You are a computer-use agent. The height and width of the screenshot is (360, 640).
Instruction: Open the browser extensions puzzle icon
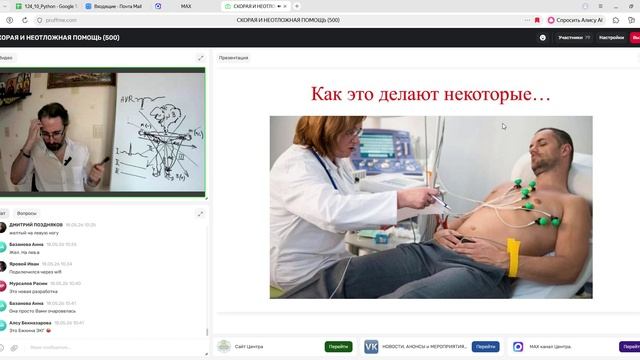coord(616,20)
